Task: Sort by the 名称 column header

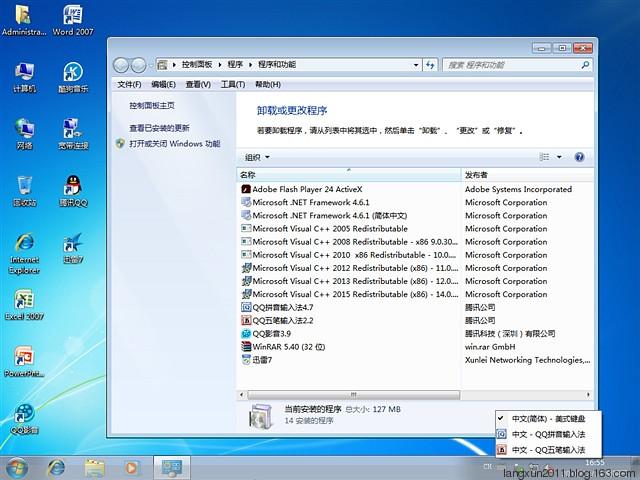Action: [348, 175]
